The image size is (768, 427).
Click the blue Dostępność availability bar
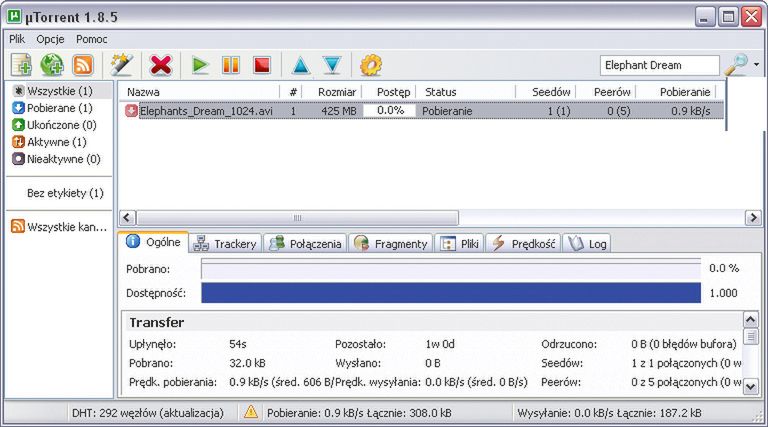coord(451,293)
